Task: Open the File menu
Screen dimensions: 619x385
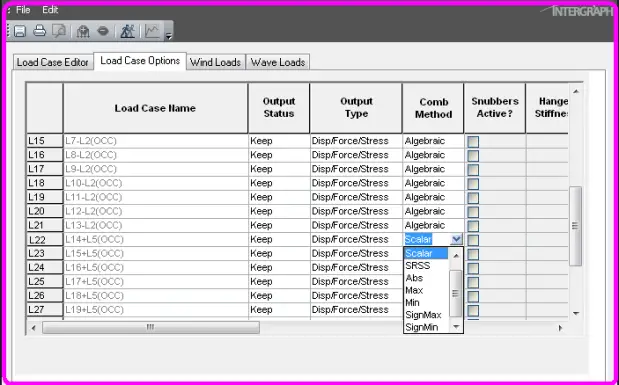Action: click(x=23, y=10)
